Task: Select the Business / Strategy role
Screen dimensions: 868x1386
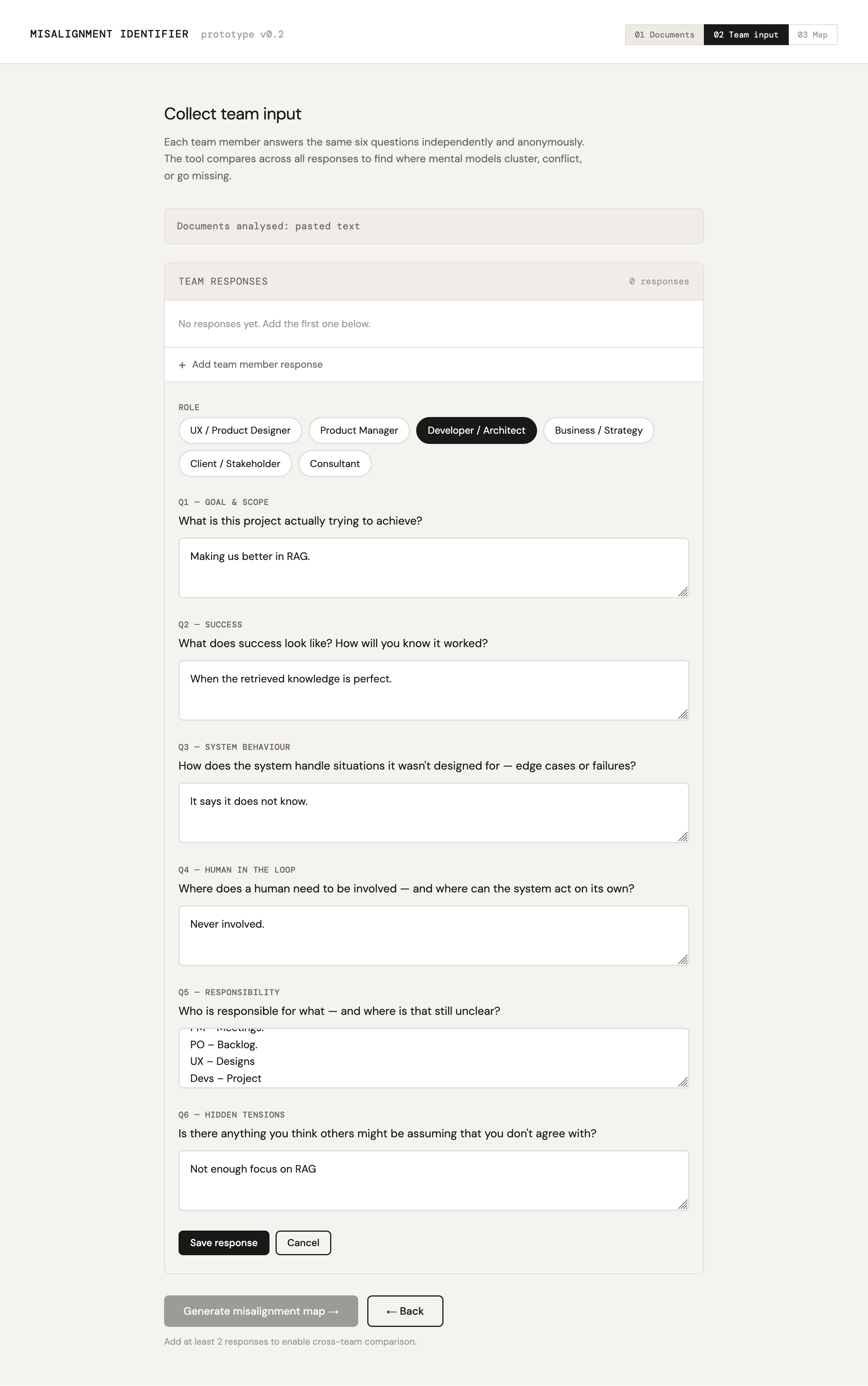Action: (599, 431)
